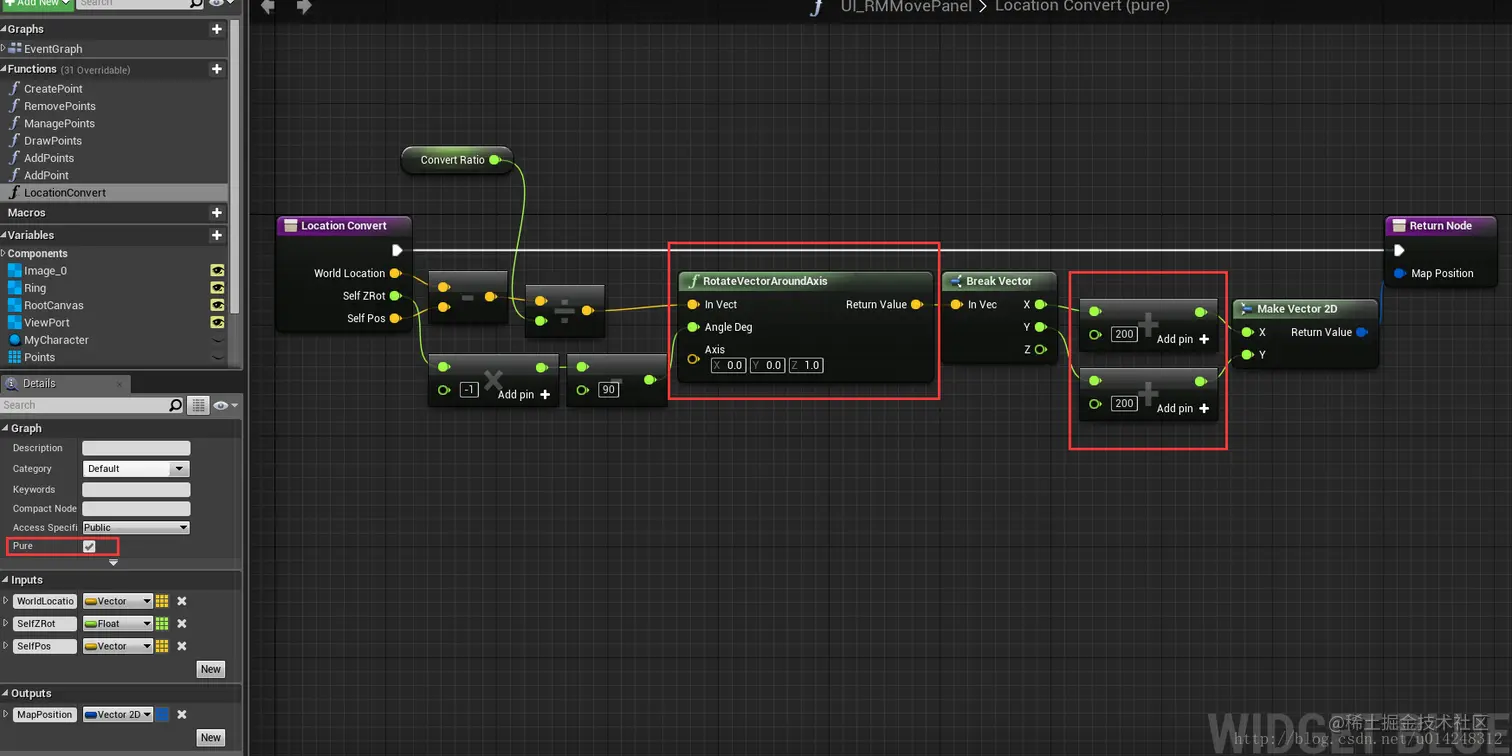1512x756 pixels.
Task: Toggle visibility eye for Ring variable
Action: (217, 288)
